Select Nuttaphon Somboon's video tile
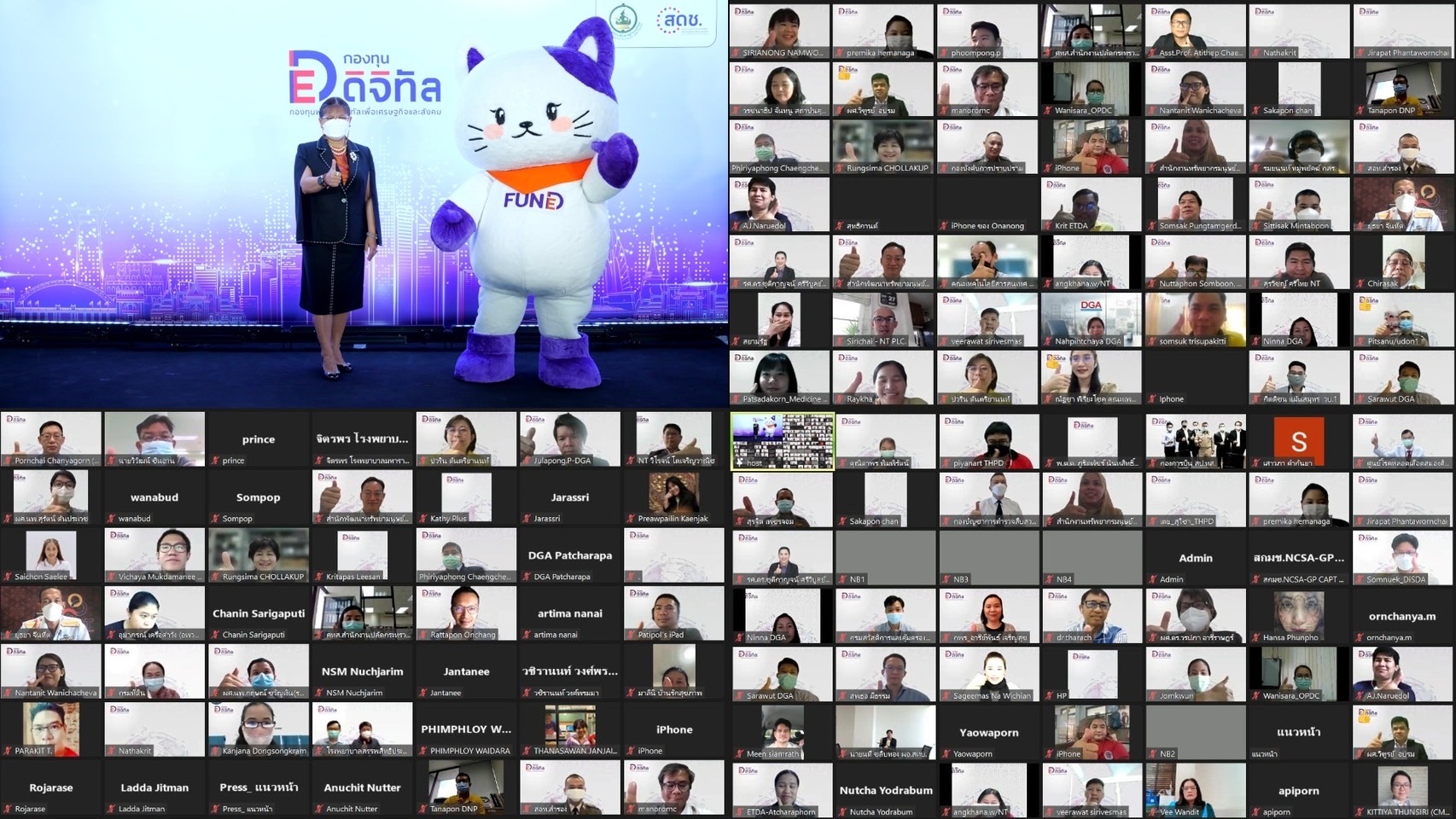This screenshot has height=819, width=1456. tap(1196, 262)
